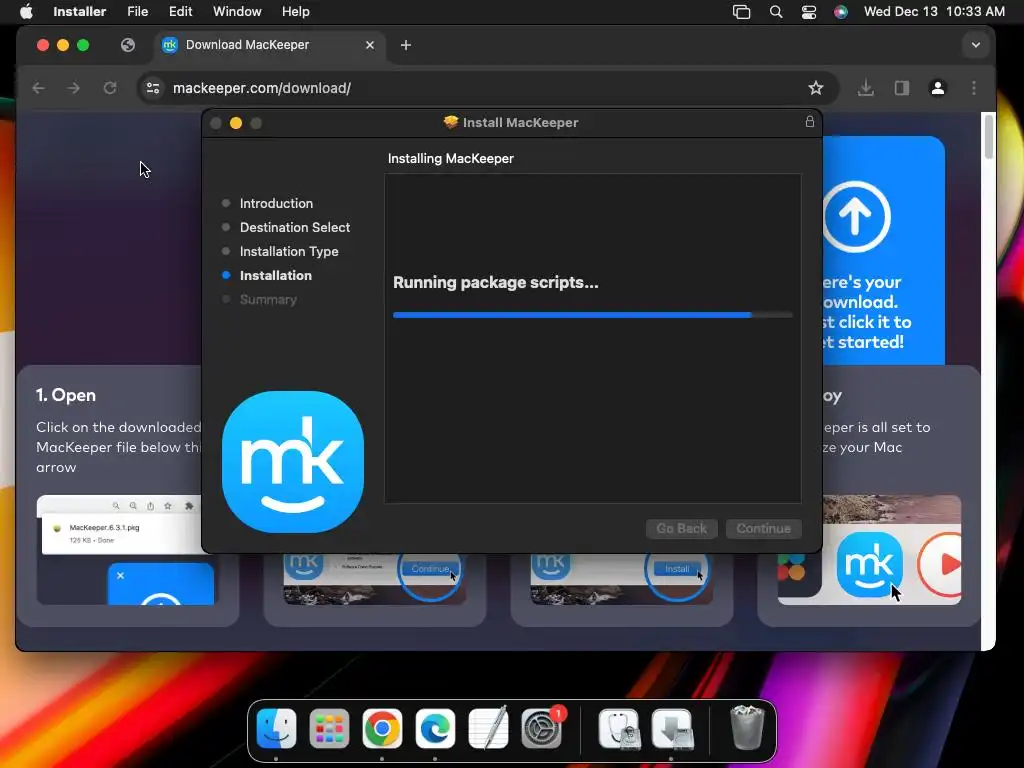Reload the mackeeper.com page
The image size is (1024, 768).
[110, 88]
